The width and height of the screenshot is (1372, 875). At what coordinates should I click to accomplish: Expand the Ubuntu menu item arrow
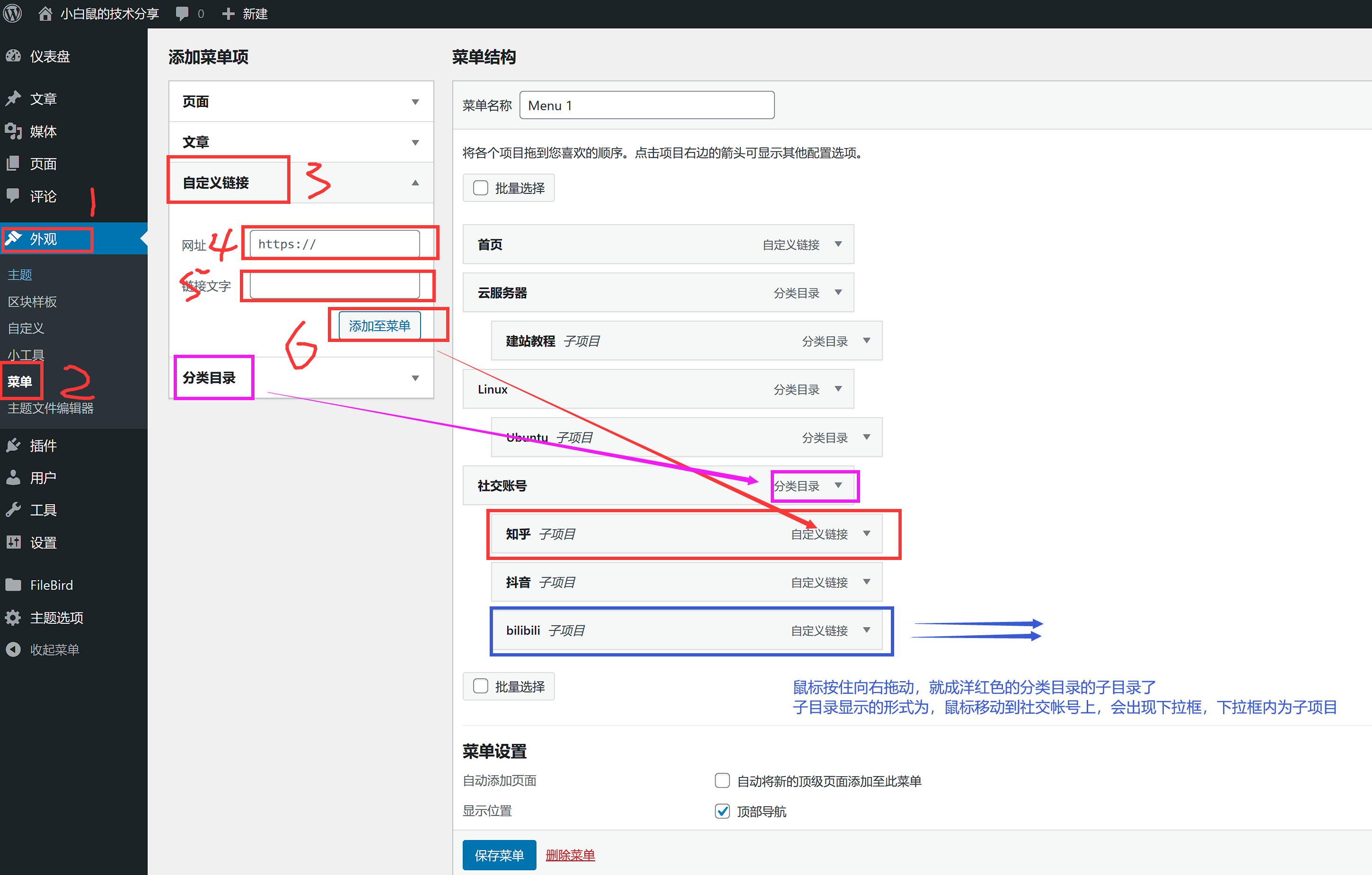867,437
